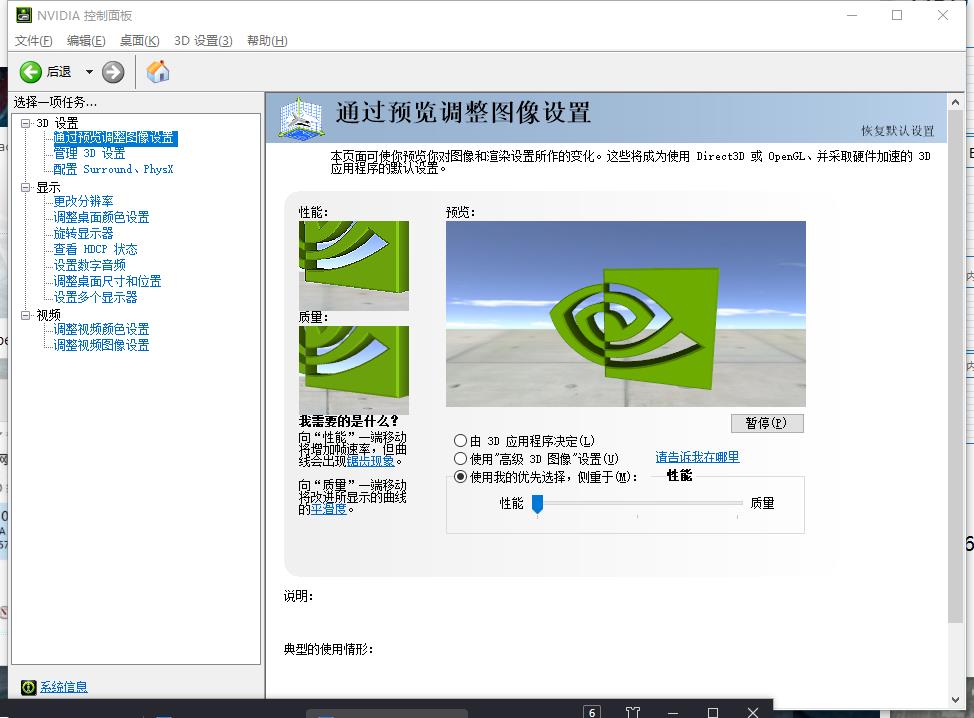
Task: Collapse the 显示 tree node
Action: point(26,187)
